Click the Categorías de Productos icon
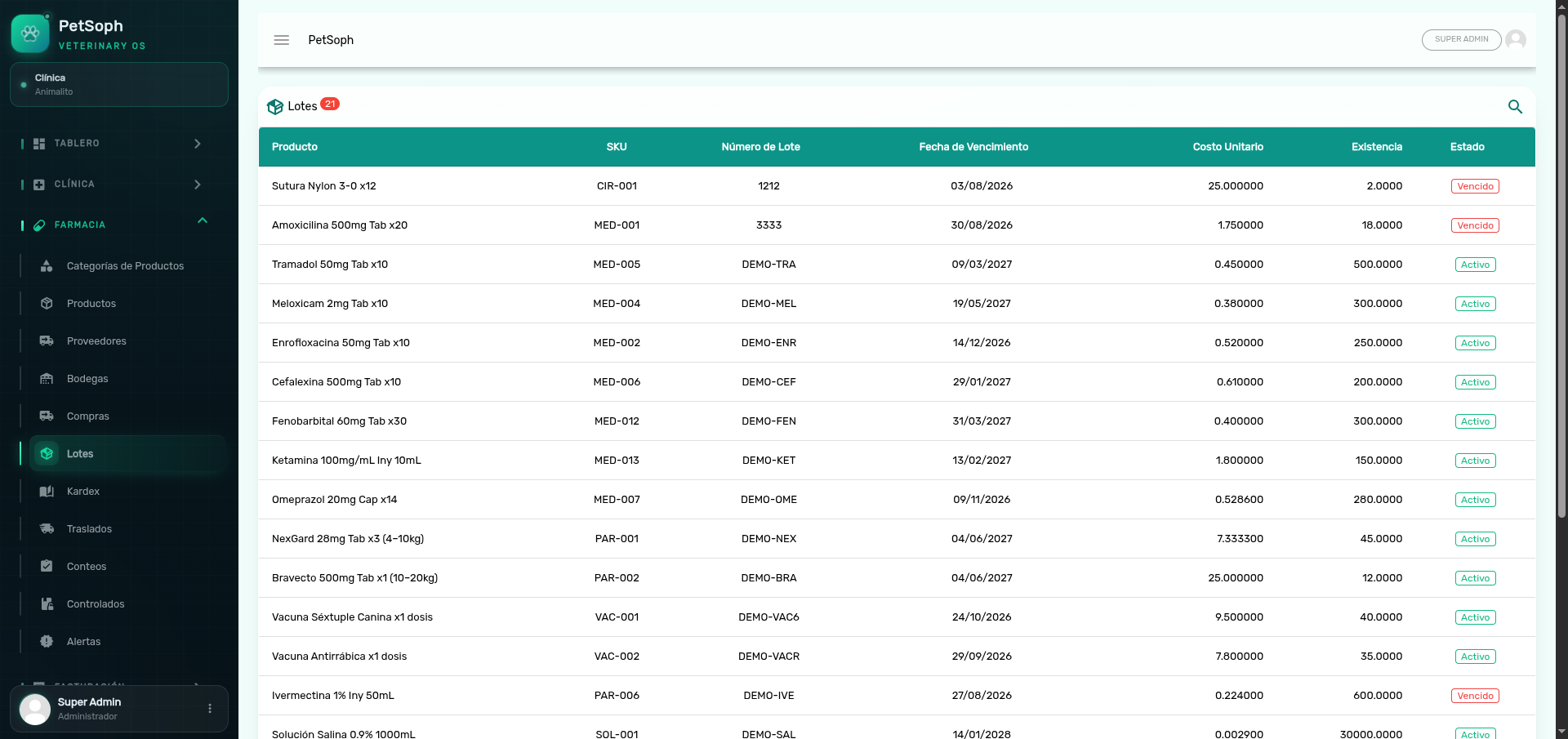This screenshot has height=739, width=1568. click(47, 265)
